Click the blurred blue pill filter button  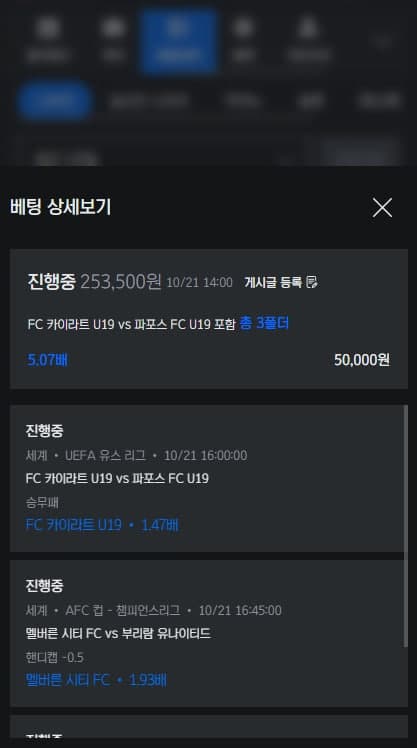click(54, 101)
